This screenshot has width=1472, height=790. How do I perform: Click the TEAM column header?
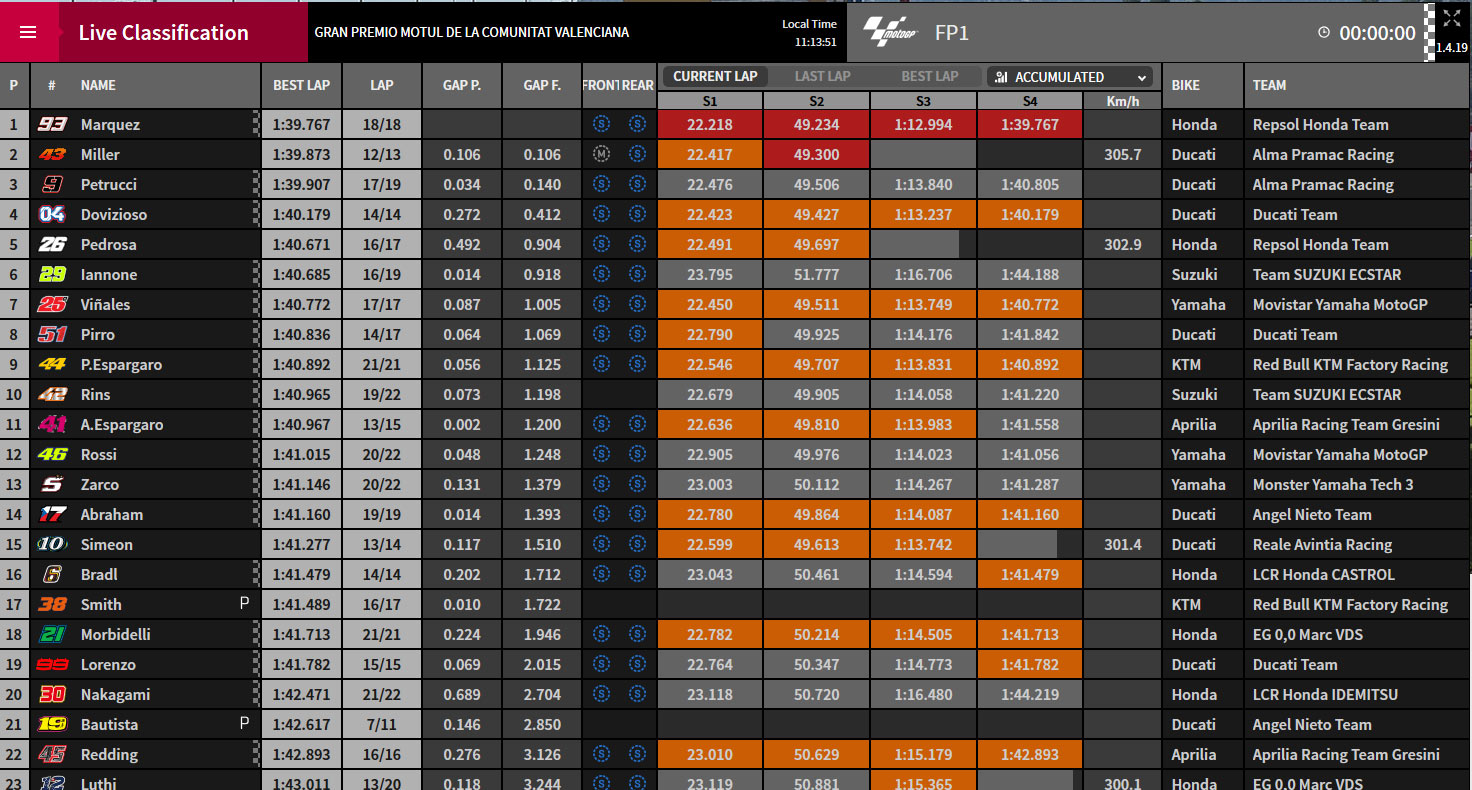pos(1269,85)
